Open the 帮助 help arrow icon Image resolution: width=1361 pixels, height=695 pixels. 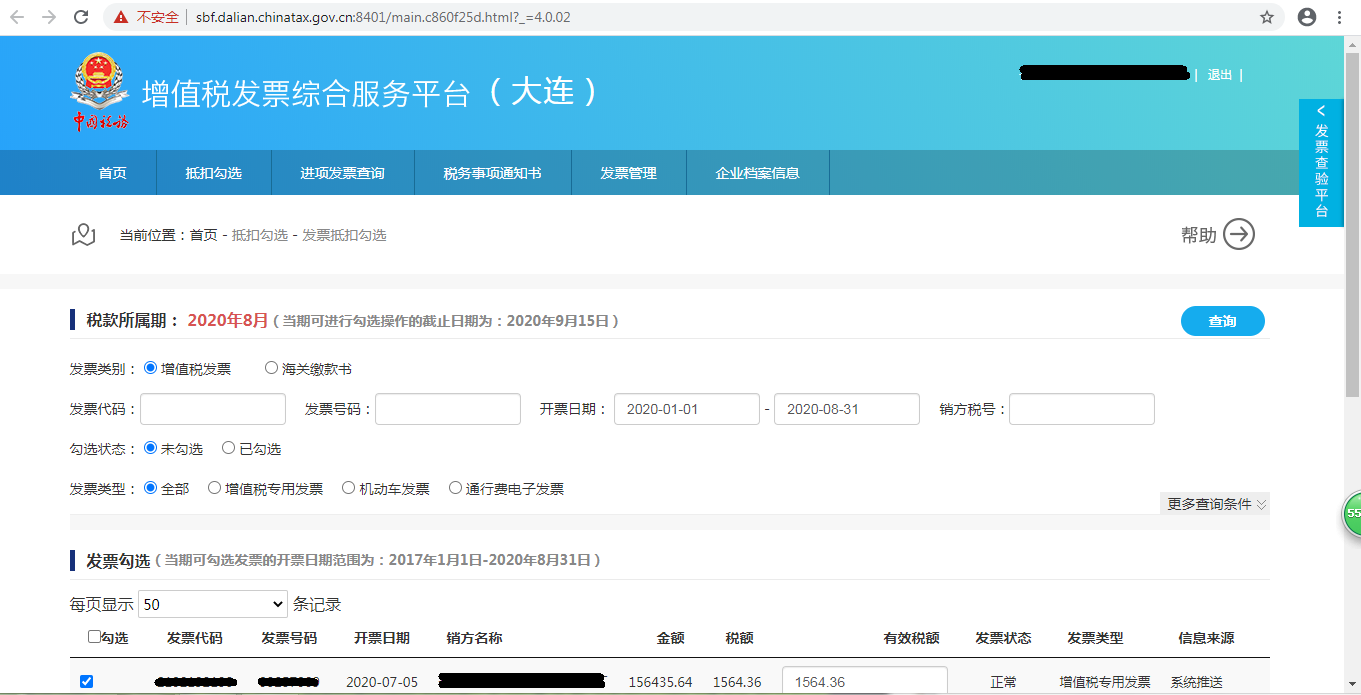[x=1239, y=233]
